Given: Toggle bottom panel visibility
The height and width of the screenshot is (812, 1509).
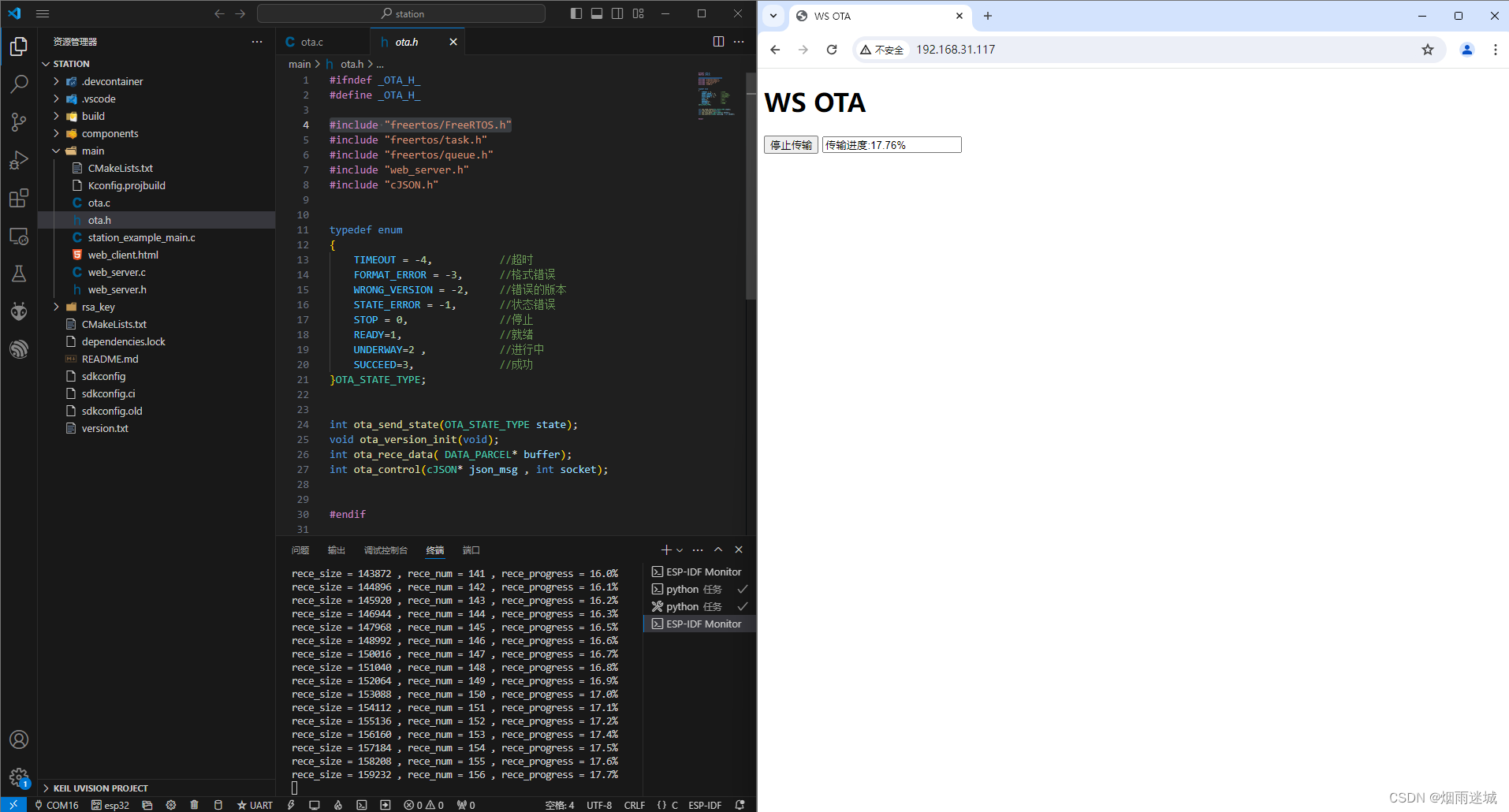Looking at the screenshot, I should click(597, 13).
